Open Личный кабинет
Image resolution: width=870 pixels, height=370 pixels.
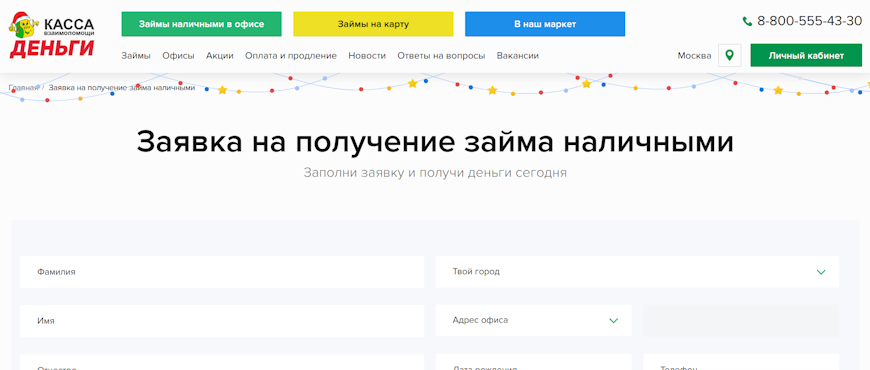806,55
